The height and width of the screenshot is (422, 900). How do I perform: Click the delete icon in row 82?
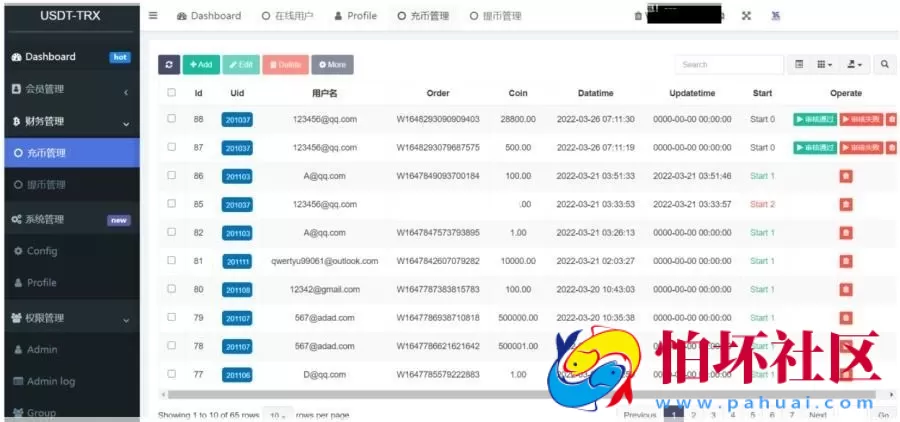pyautogui.click(x=845, y=233)
